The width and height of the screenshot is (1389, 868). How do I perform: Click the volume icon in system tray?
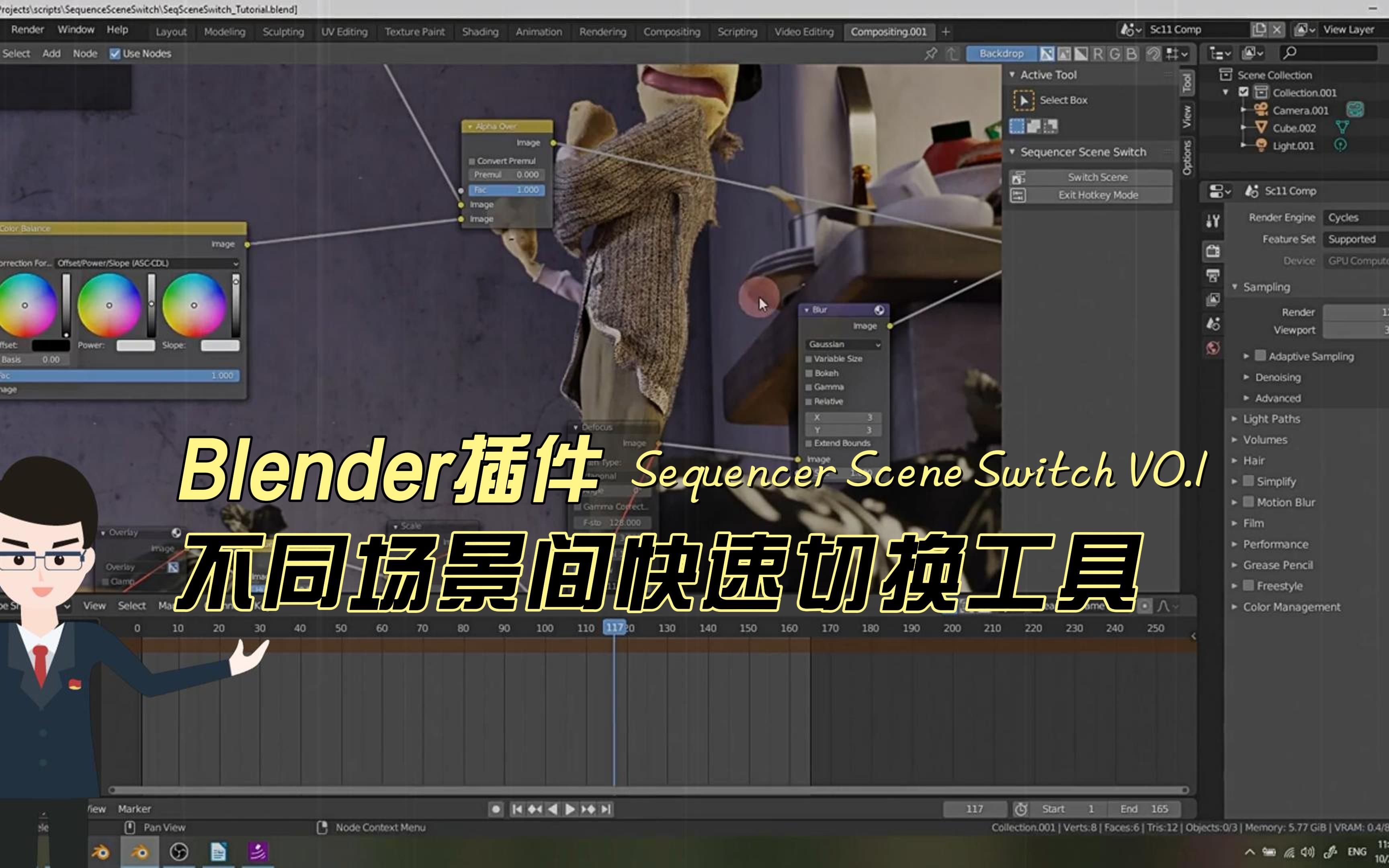point(1308,852)
